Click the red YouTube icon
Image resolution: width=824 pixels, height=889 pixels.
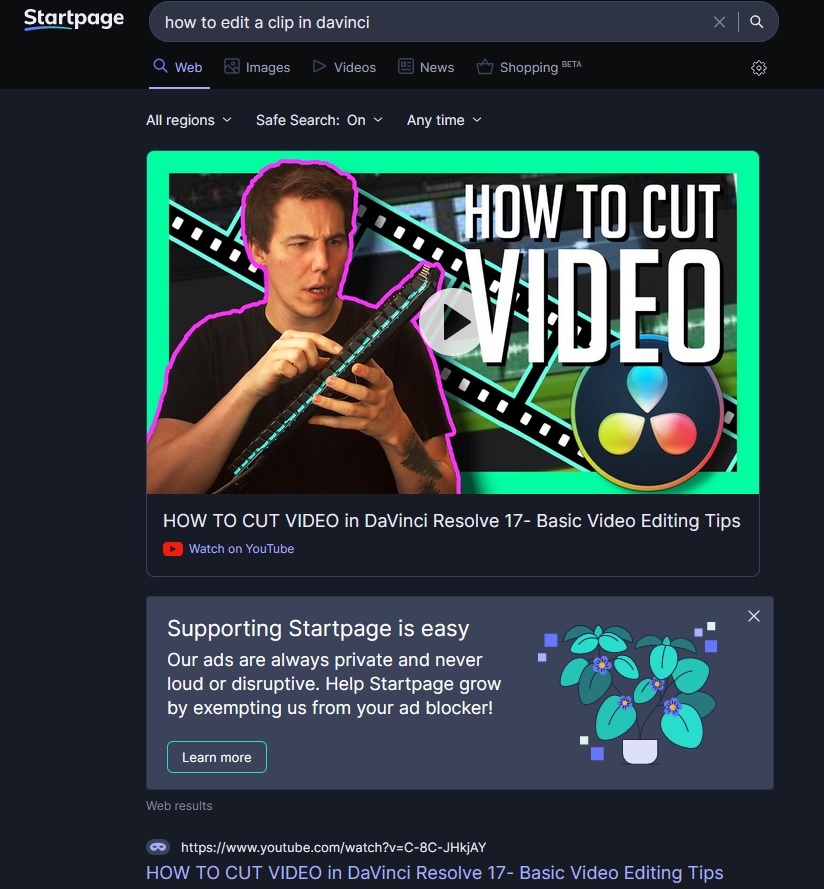pos(173,549)
